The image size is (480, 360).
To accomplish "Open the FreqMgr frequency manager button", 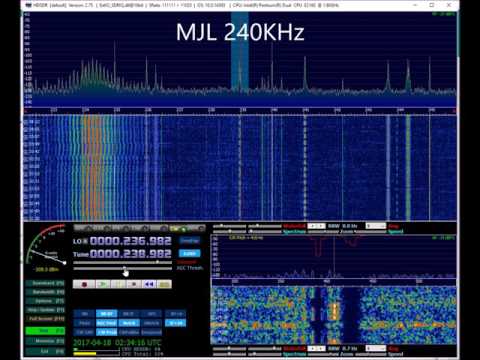I will coord(190,241).
